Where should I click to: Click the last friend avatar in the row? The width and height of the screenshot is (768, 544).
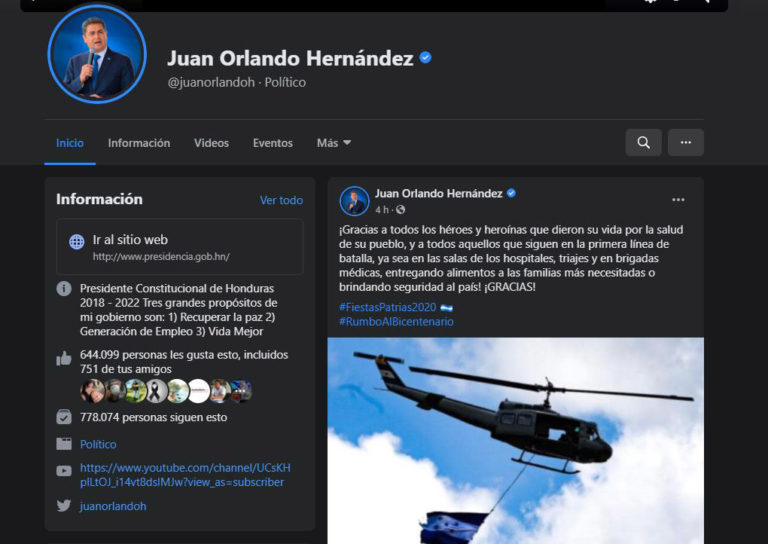241,391
